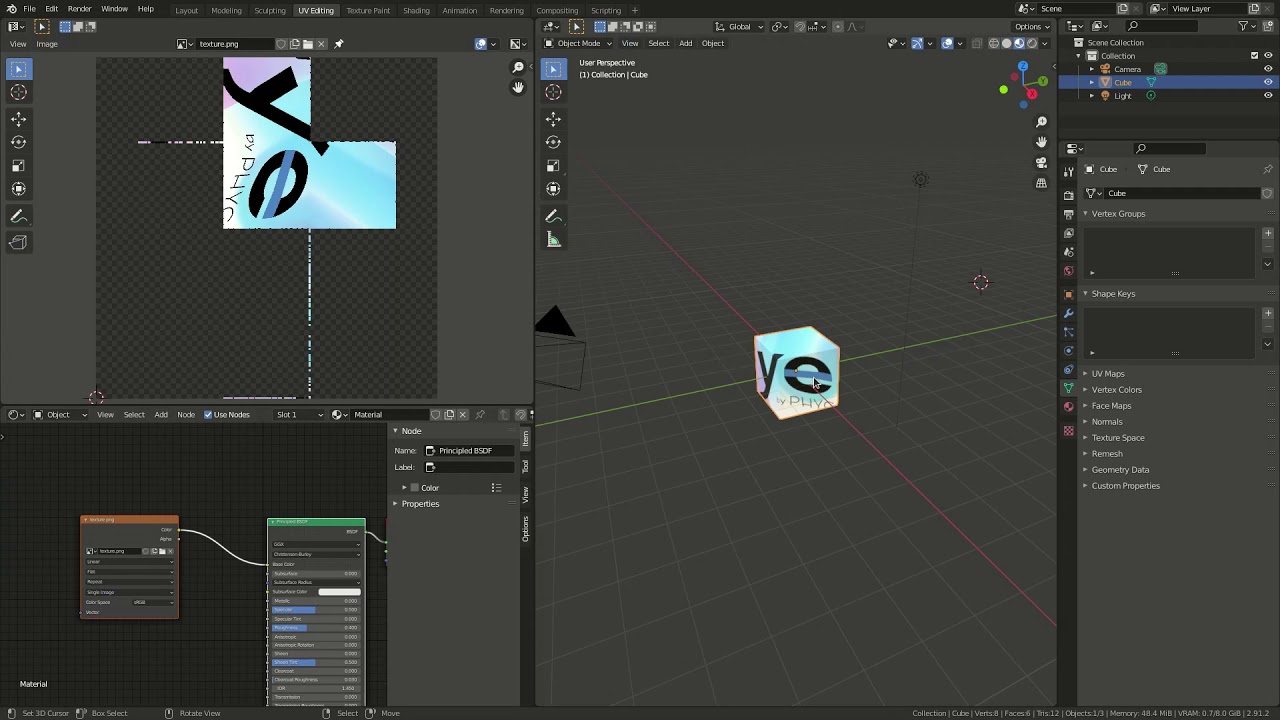Select the Move tool in UV editor

click(18, 118)
